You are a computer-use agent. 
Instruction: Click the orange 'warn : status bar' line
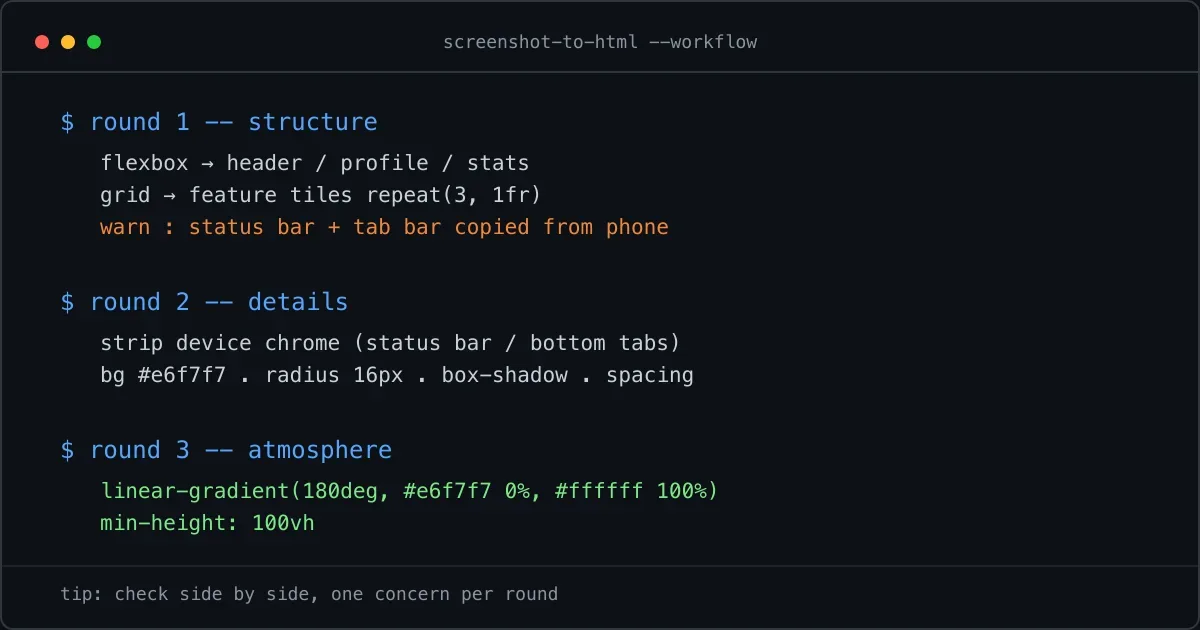pos(384,227)
